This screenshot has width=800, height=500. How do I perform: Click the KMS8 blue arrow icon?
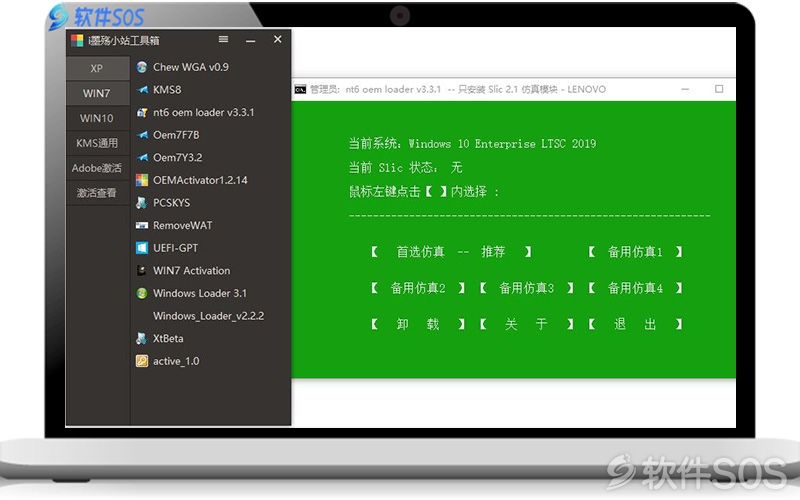[x=142, y=90]
